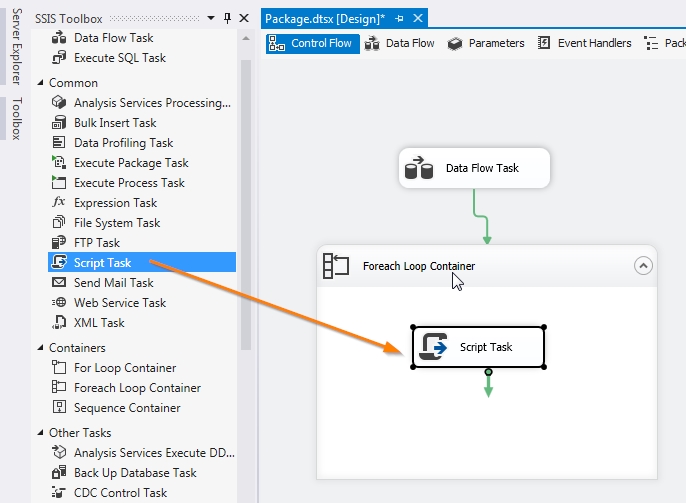Open the Event Handlers tab
Viewport: 686px width, 503px height.
tap(584, 44)
